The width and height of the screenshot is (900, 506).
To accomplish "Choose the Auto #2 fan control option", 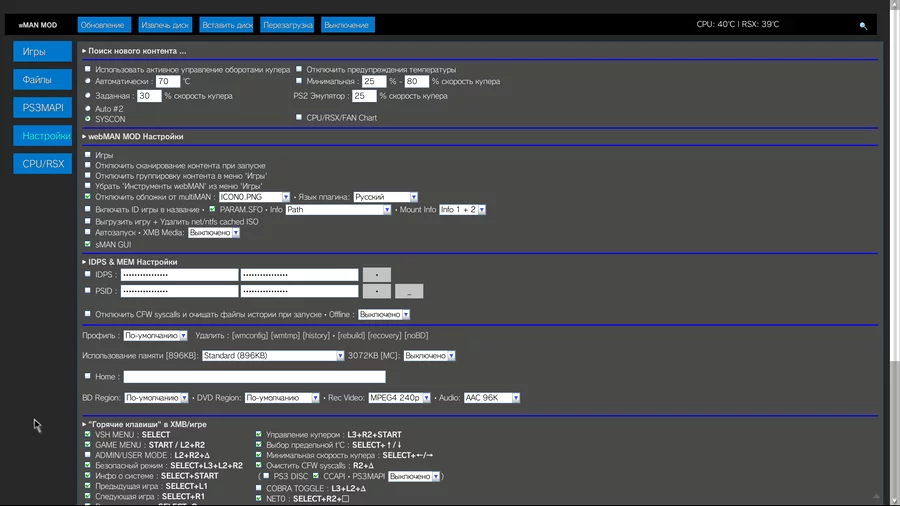I will pyautogui.click(x=88, y=108).
